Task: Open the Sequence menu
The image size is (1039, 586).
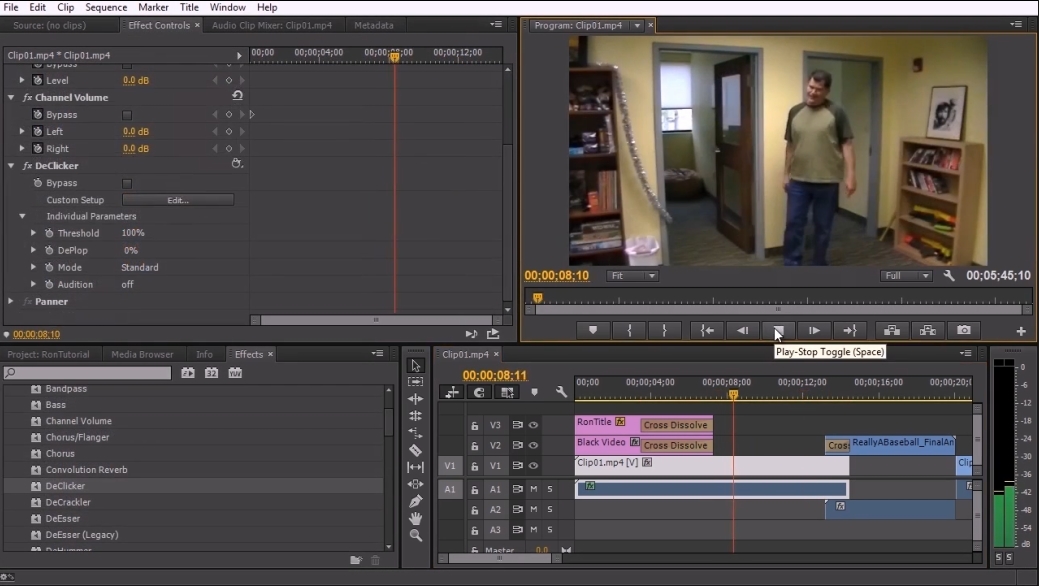Action: (106, 7)
